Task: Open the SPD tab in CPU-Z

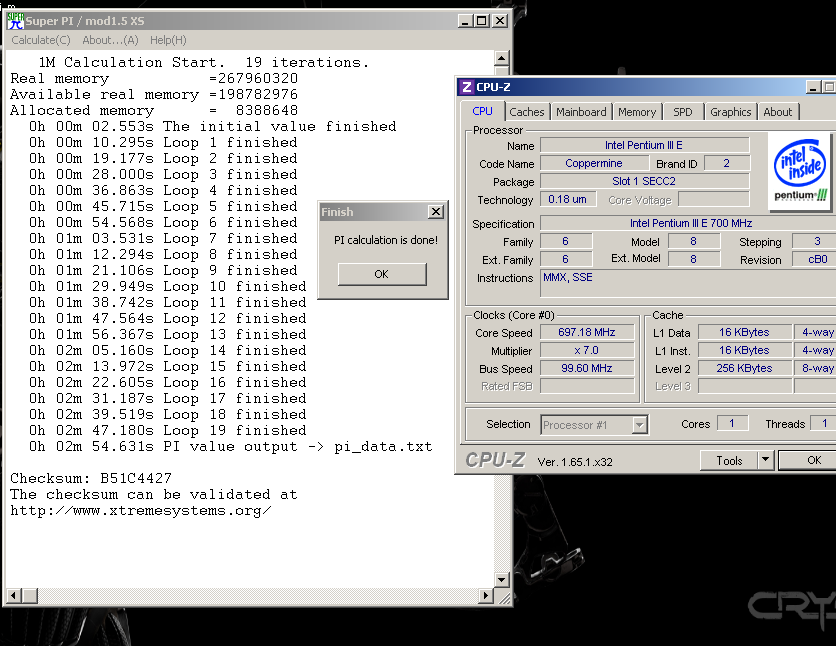Action: 682,112
